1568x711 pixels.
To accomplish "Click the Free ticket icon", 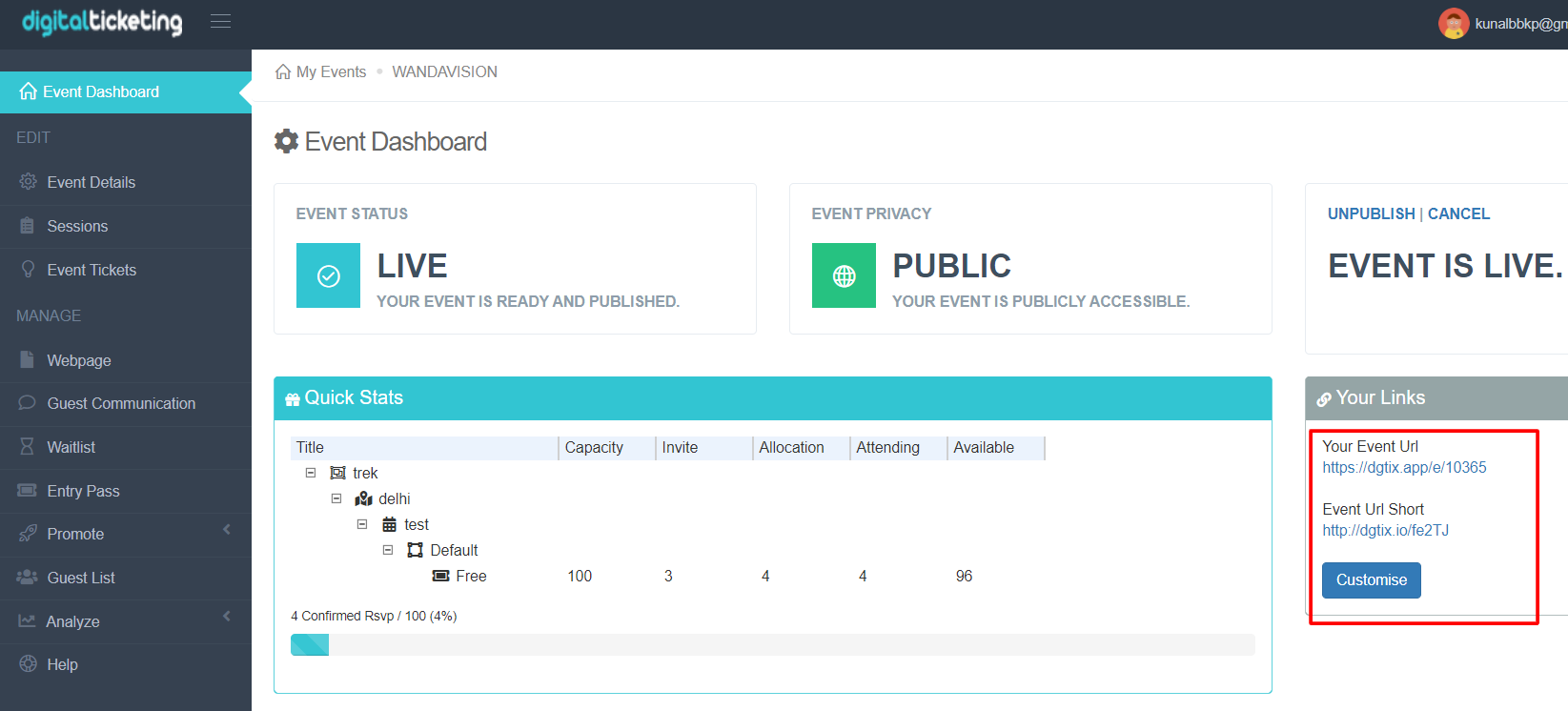I will click(x=440, y=576).
